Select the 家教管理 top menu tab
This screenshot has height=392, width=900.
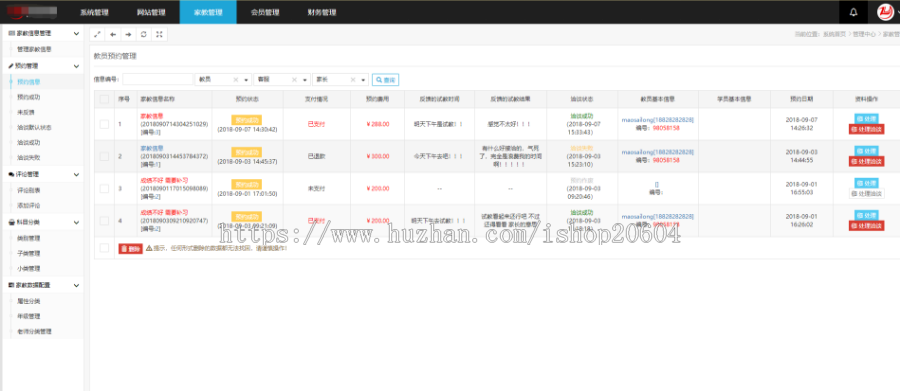(x=208, y=12)
